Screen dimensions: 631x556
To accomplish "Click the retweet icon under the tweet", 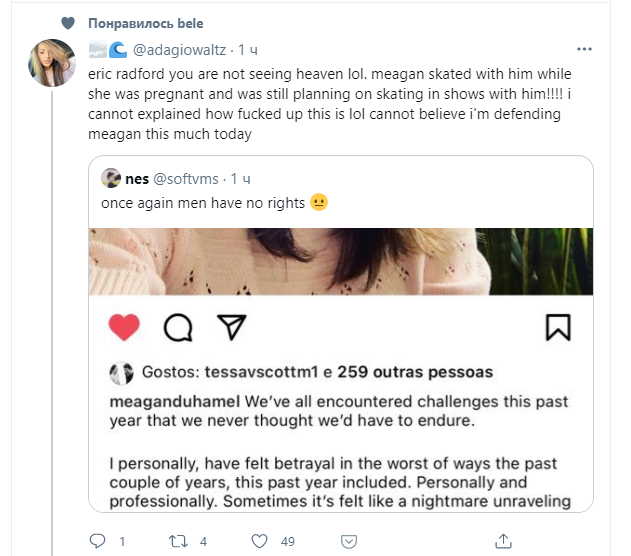I will tap(180, 540).
